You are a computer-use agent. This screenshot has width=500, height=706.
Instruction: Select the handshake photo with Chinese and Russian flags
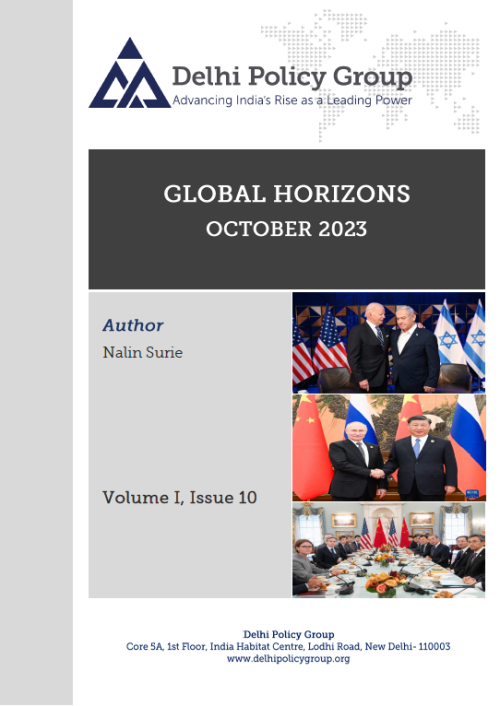tap(389, 448)
